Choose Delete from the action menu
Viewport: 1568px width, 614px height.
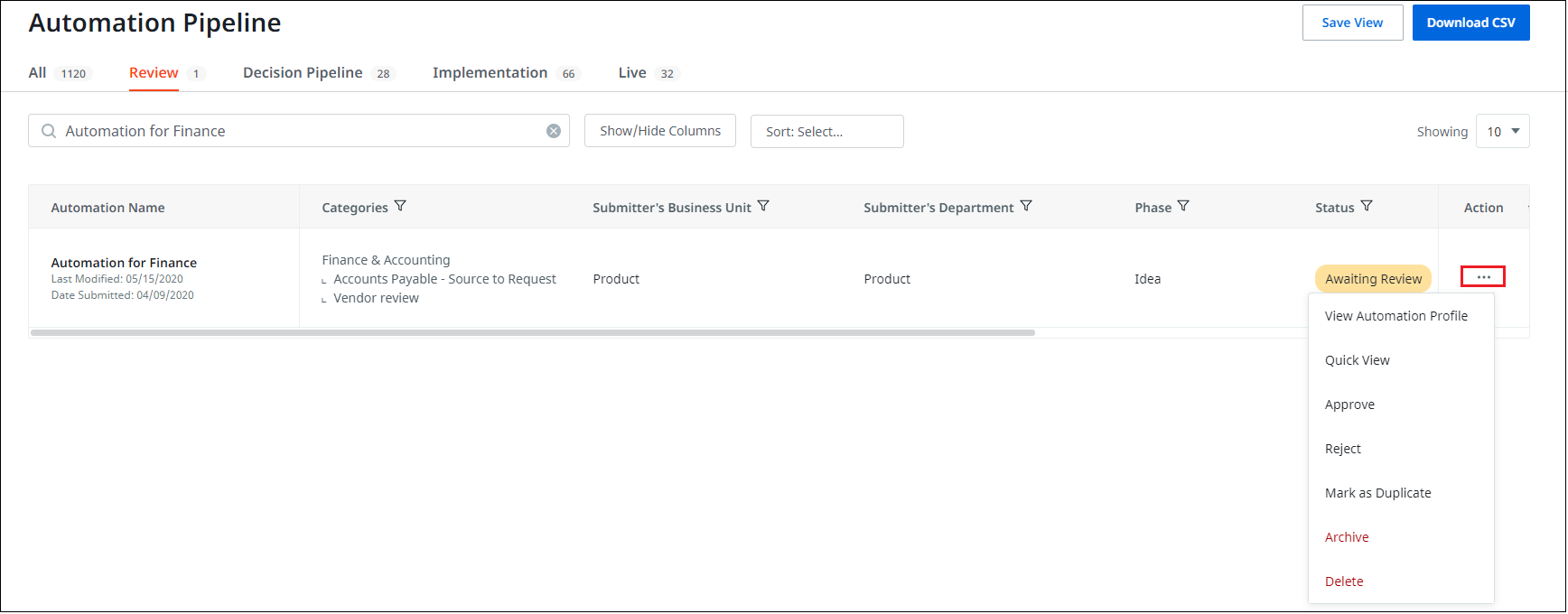(x=1344, y=581)
